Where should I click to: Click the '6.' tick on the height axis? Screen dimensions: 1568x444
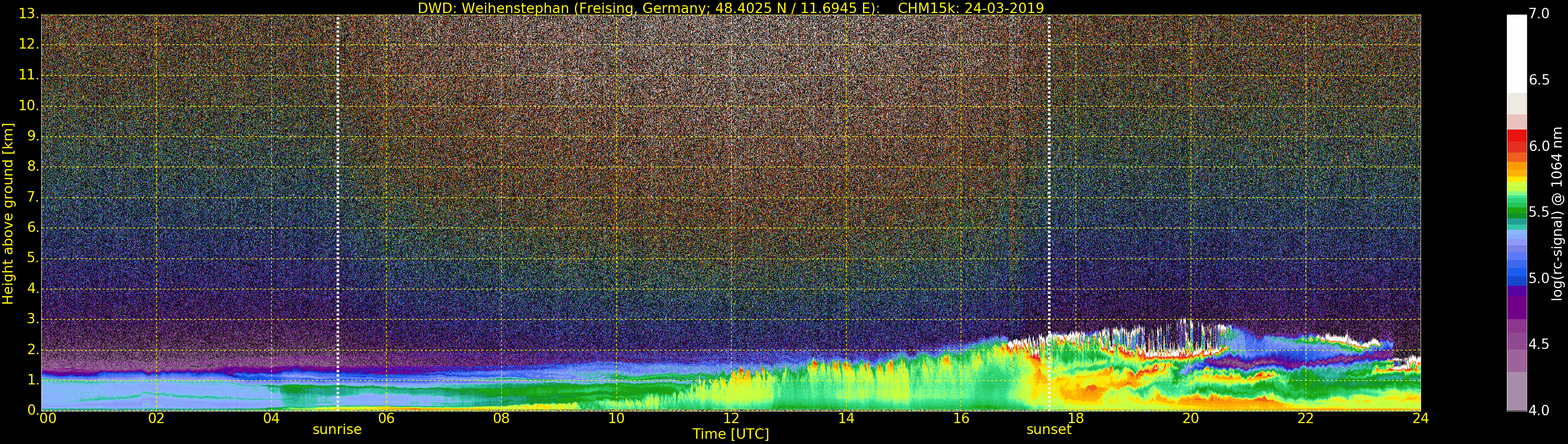tap(33, 227)
